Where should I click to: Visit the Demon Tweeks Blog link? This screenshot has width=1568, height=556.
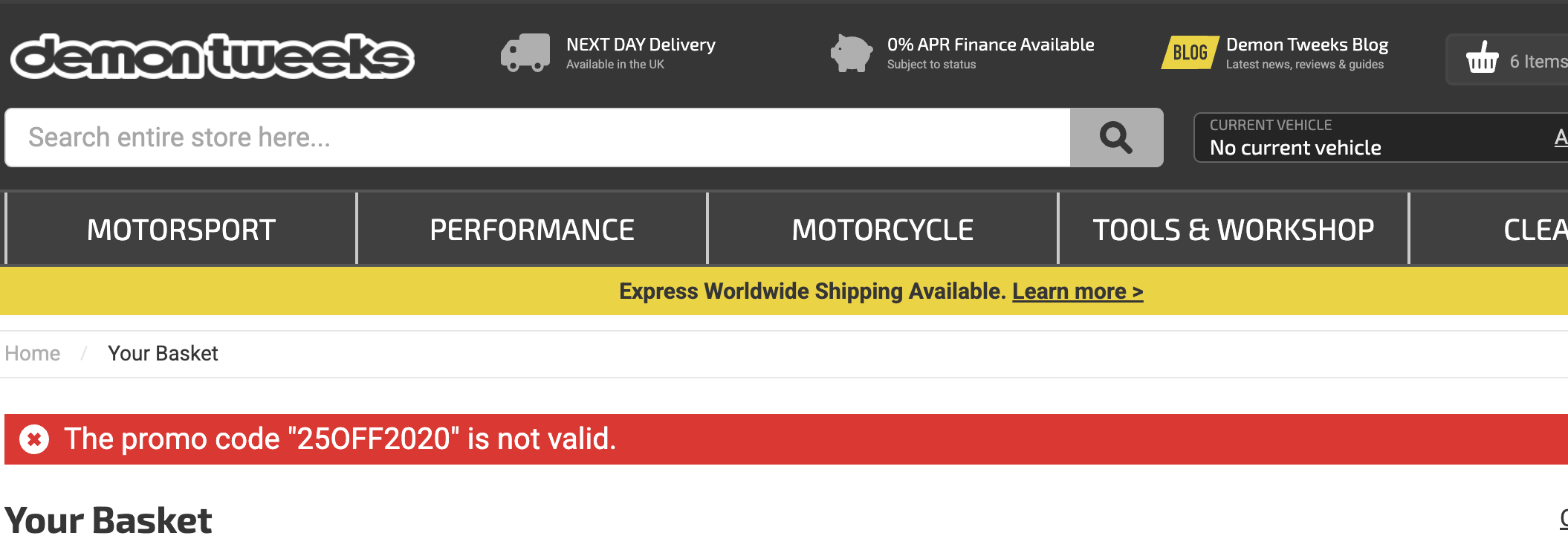(1307, 45)
